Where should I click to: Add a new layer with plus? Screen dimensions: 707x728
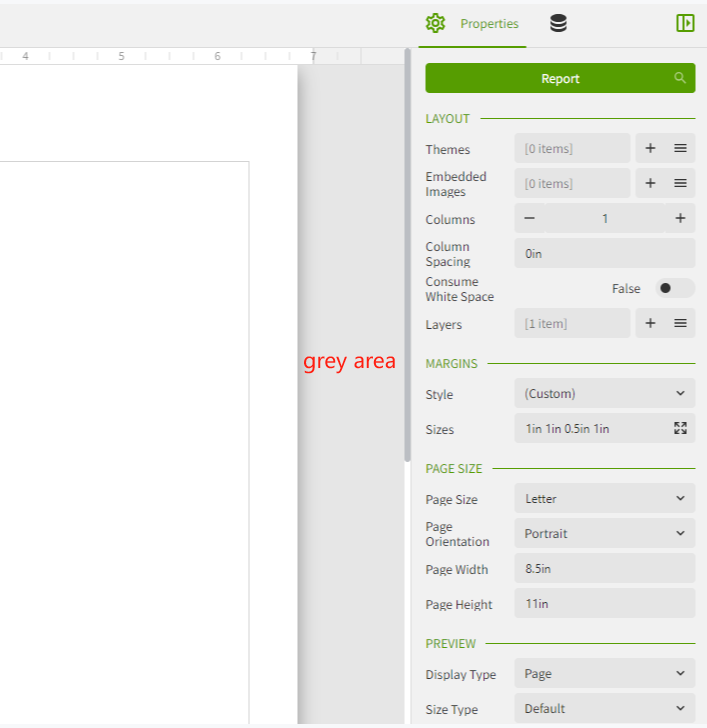pos(650,324)
